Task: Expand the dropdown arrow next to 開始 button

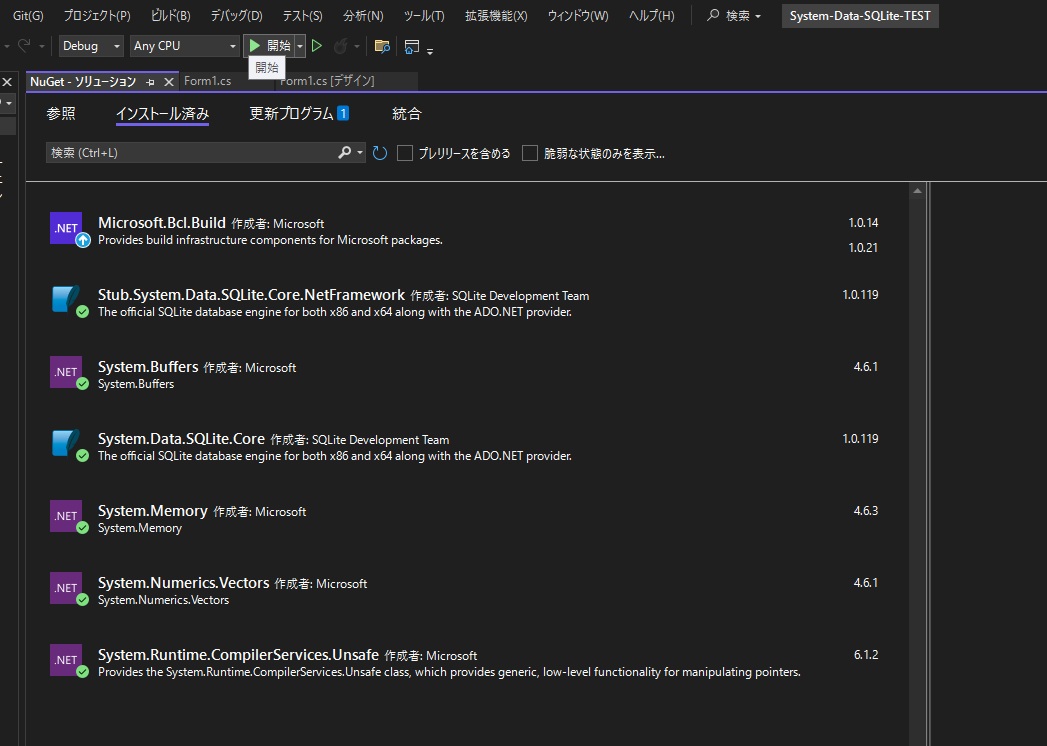Action: tap(300, 46)
